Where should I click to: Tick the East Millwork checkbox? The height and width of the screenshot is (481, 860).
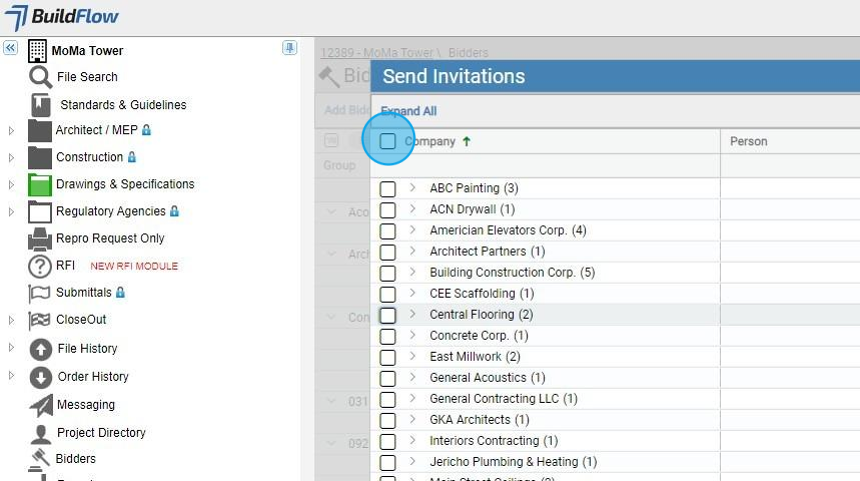[x=388, y=357]
